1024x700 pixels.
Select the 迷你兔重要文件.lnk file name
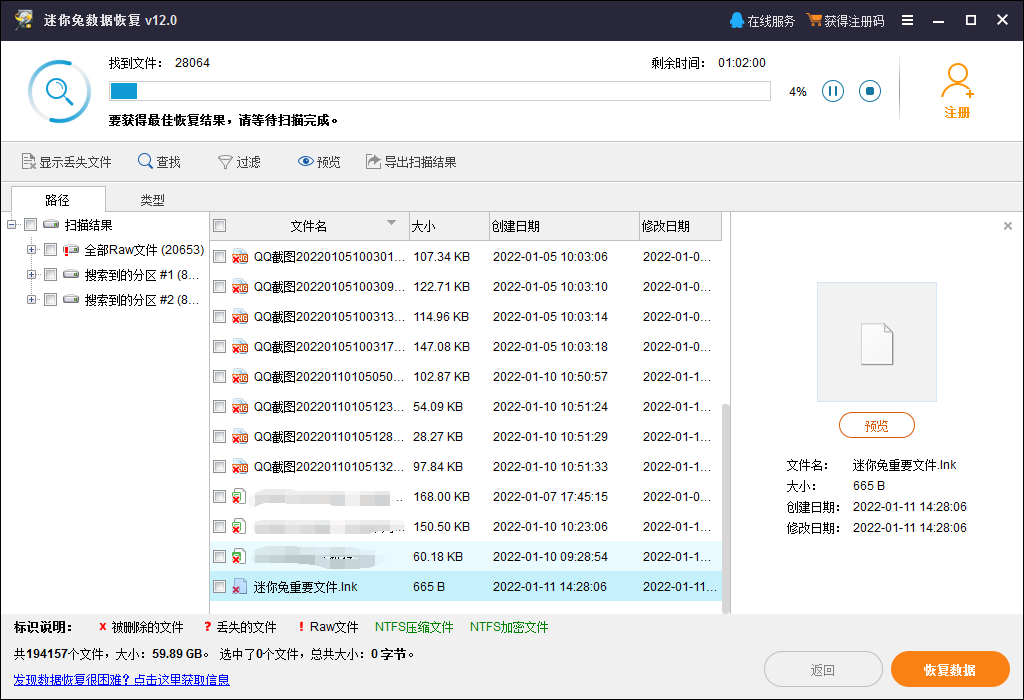click(305, 586)
